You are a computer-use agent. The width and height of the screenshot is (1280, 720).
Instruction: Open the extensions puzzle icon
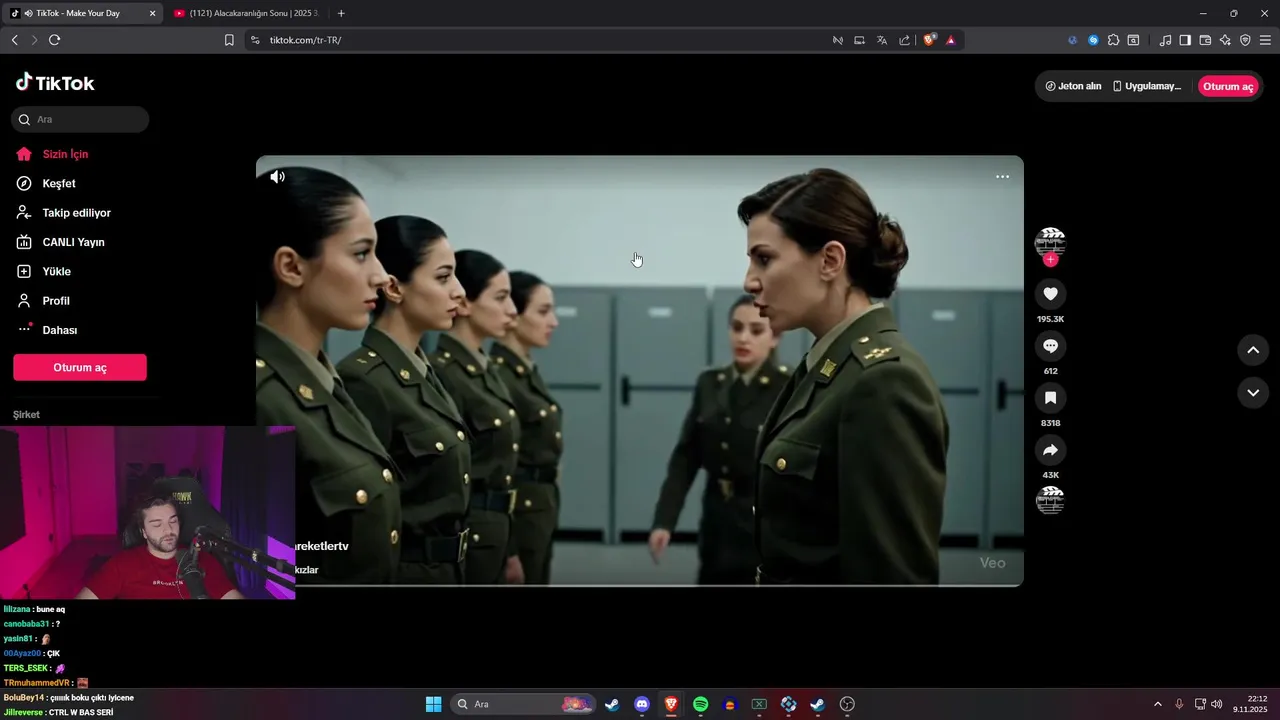(x=1113, y=40)
